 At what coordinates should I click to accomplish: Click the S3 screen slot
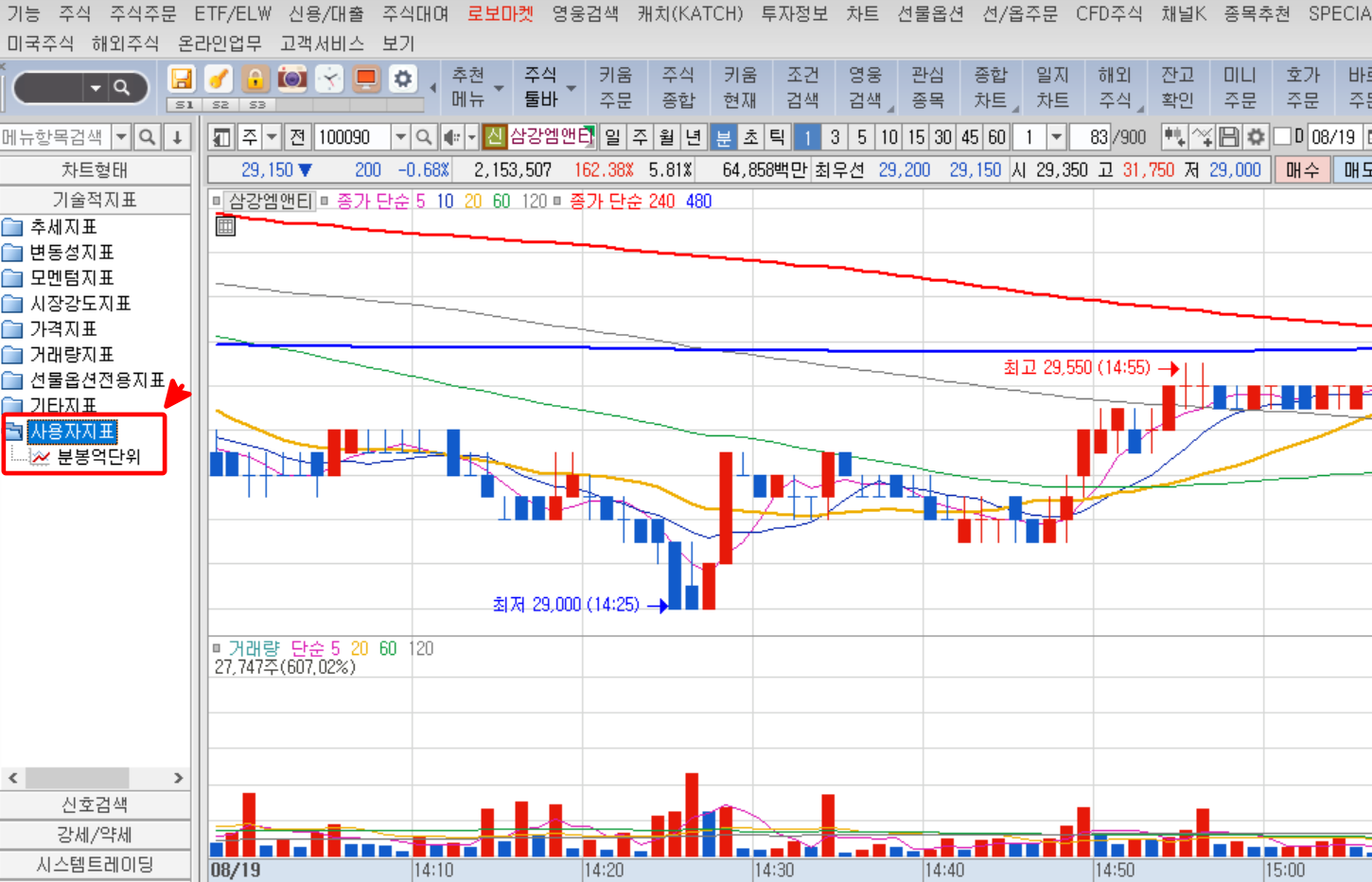pyautogui.click(x=256, y=105)
